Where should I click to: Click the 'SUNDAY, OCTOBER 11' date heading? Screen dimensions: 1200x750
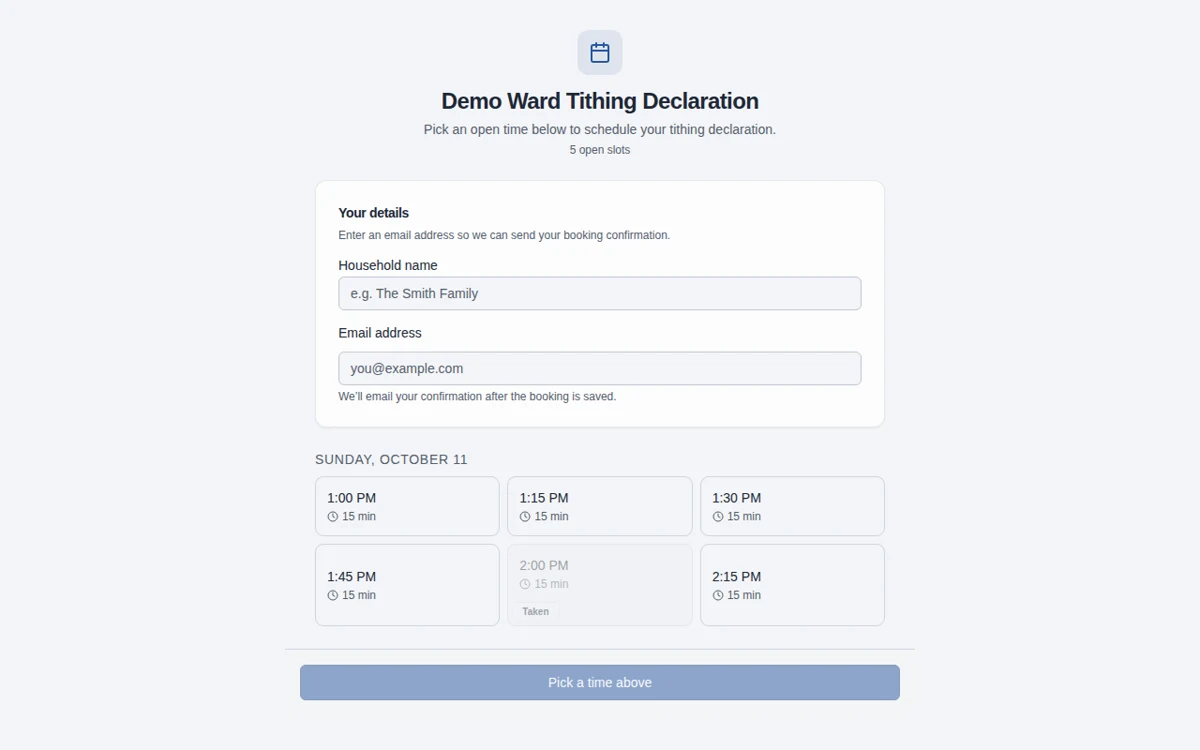coord(391,459)
